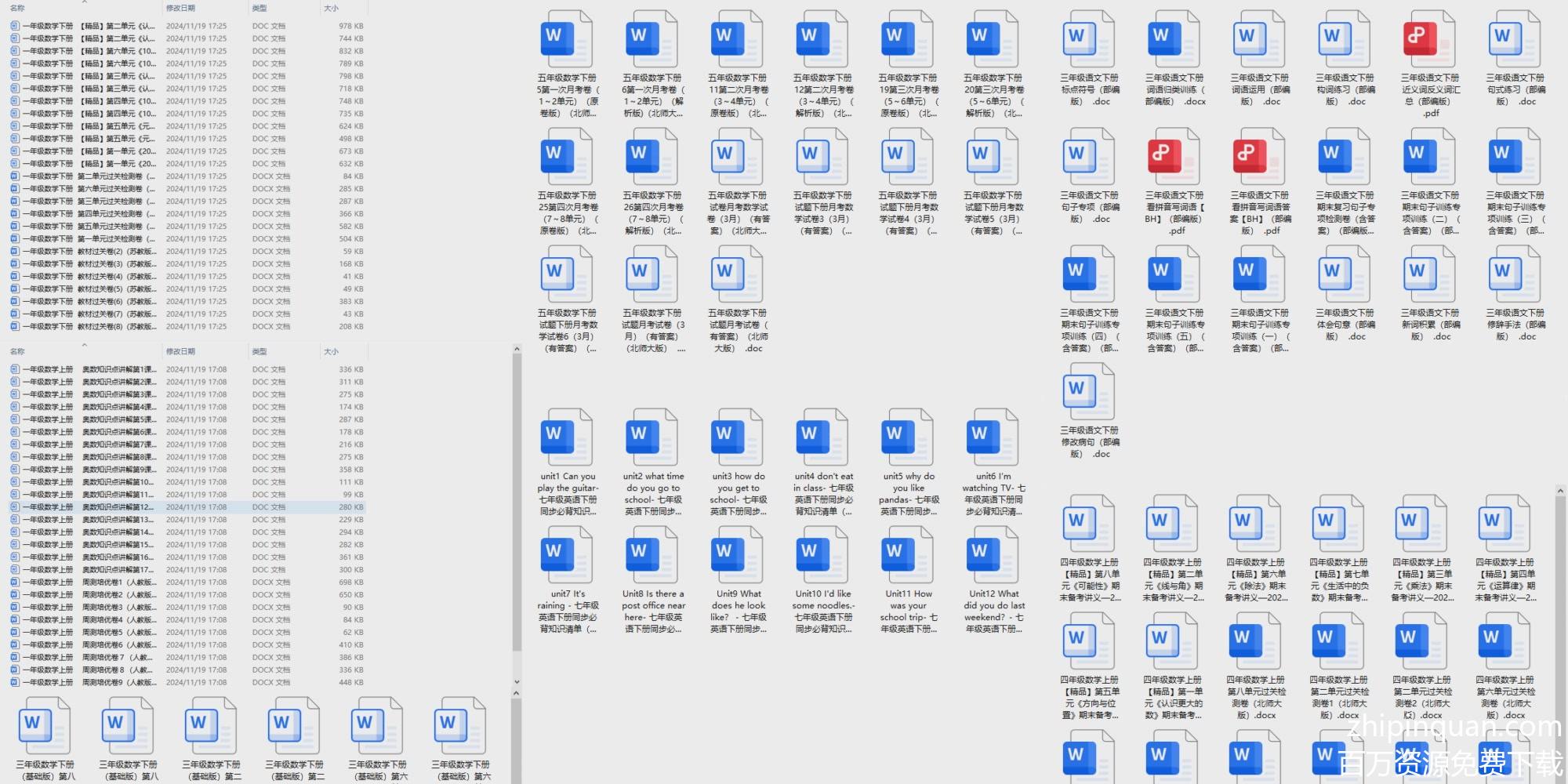
Task: Click scrollbar thumb beside 一年级数学上册 list
Action: pos(516,502)
